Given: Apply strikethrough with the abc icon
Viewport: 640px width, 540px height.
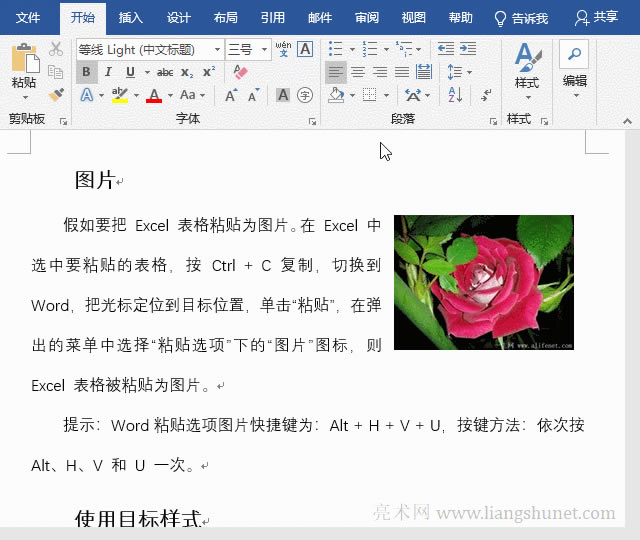Looking at the screenshot, I should (x=165, y=72).
